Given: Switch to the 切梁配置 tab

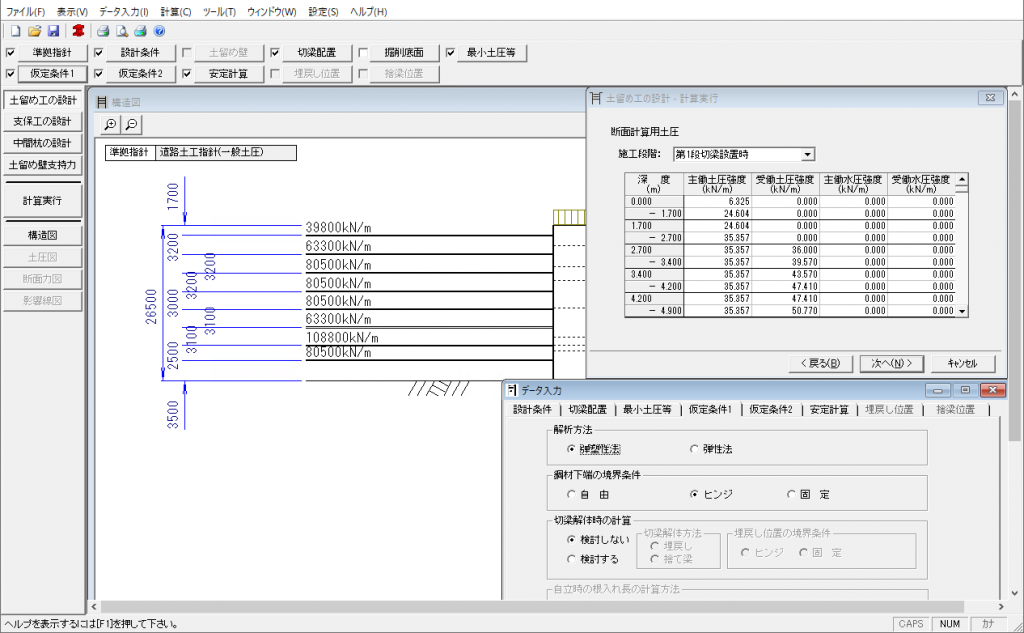Looking at the screenshot, I should click(587, 409).
